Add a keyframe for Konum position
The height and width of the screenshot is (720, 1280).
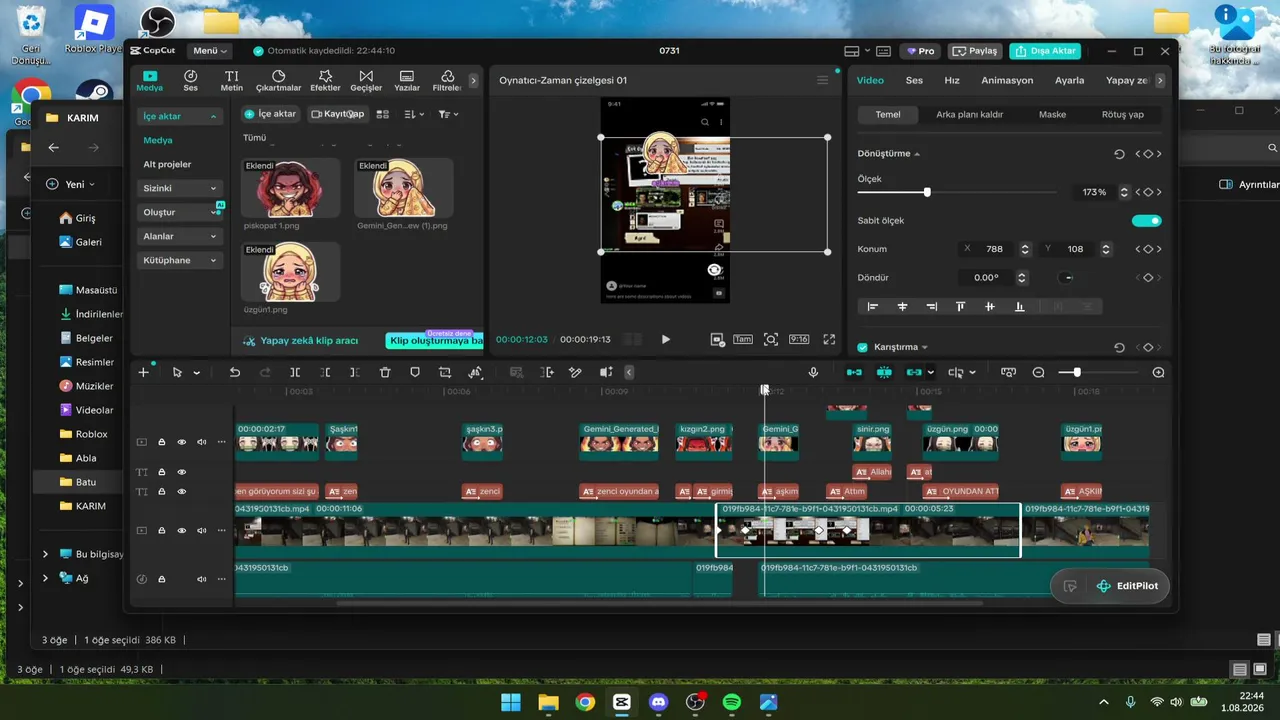click(x=1148, y=249)
